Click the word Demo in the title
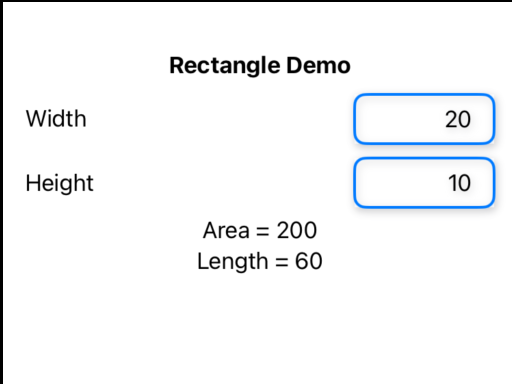Screen dimensions: 512x384 point(318,65)
